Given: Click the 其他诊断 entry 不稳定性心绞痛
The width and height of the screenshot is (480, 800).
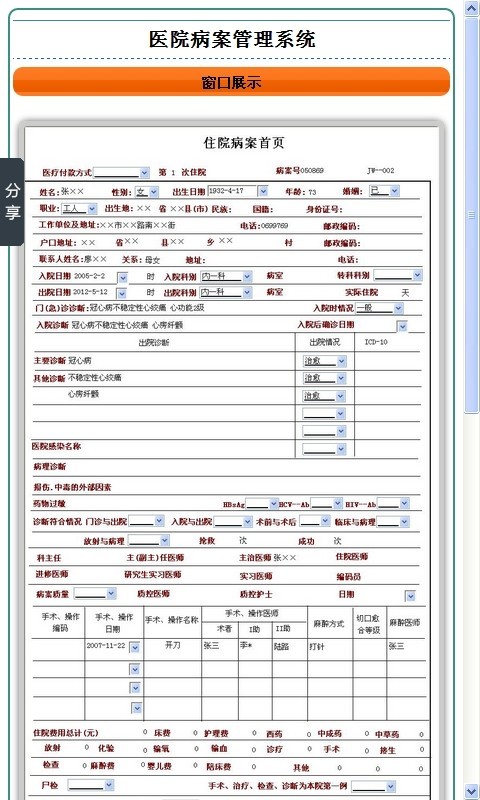Looking at the screenshot, I should click(94, 378).
